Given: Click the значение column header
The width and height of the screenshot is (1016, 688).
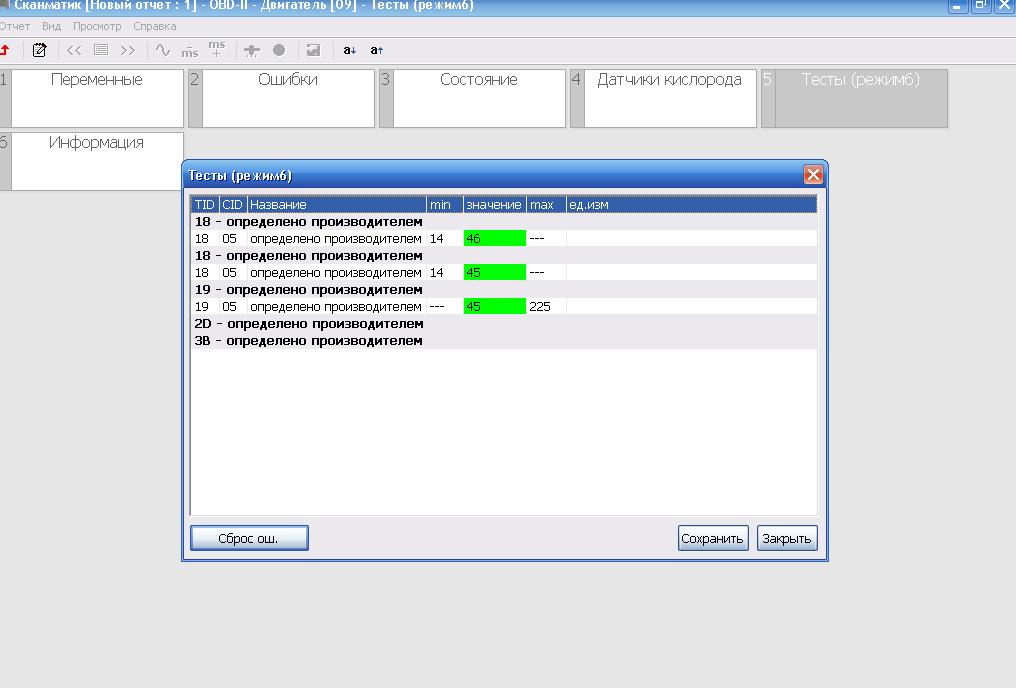Looking at the screenshot, I should [x=494, y=205].
